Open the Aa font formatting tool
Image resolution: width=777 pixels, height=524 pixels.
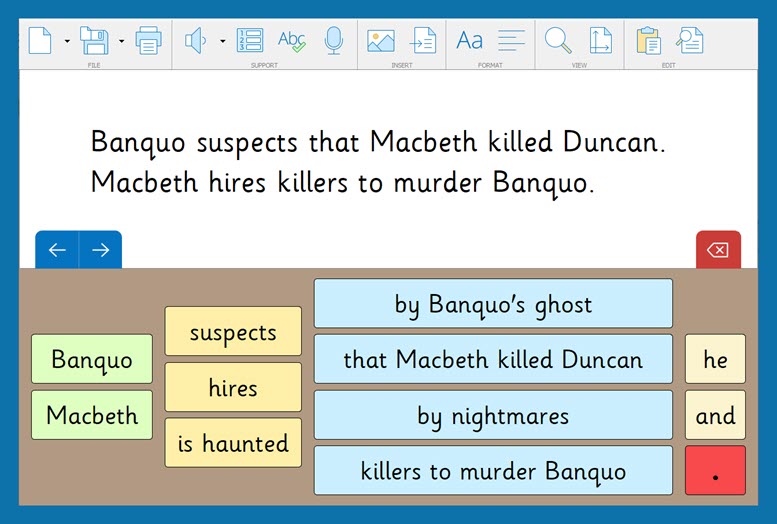[x=469, y=40]
